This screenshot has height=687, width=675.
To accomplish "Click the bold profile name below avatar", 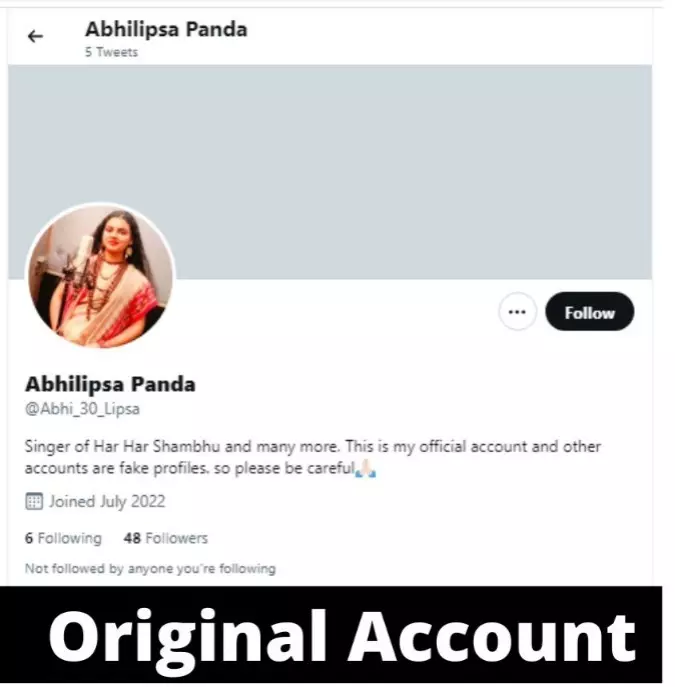I will [110, 384].
